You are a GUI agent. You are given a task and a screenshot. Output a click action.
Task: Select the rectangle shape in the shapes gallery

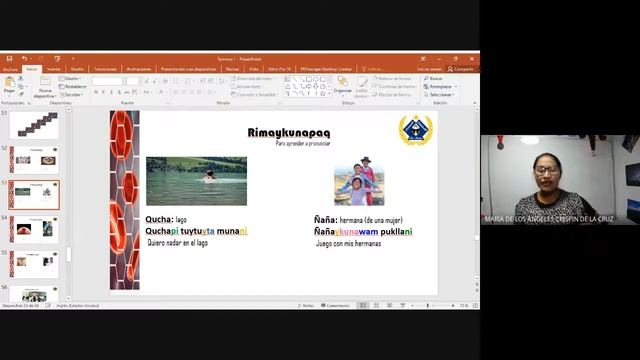(309, 79)
